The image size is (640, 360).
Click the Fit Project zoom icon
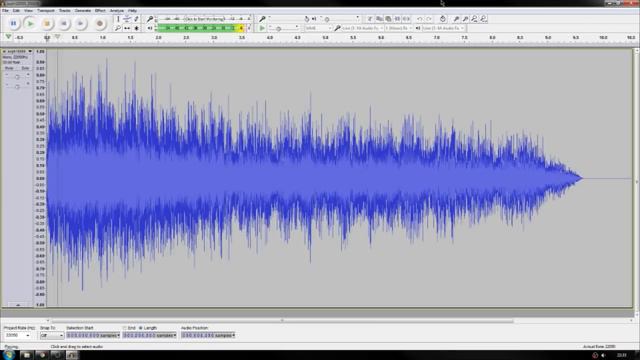tap(483, 19)
